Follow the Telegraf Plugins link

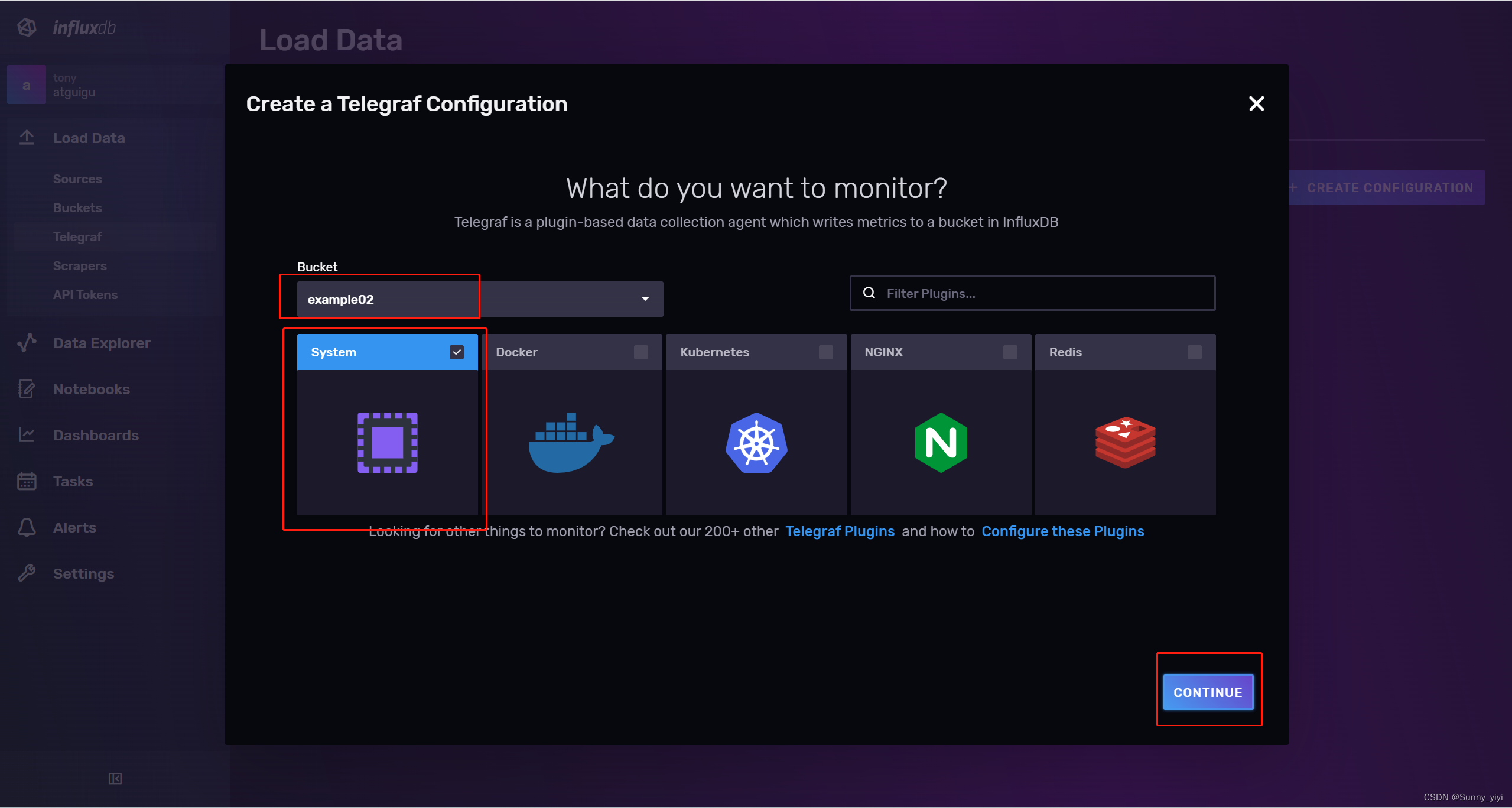point(840,531)
